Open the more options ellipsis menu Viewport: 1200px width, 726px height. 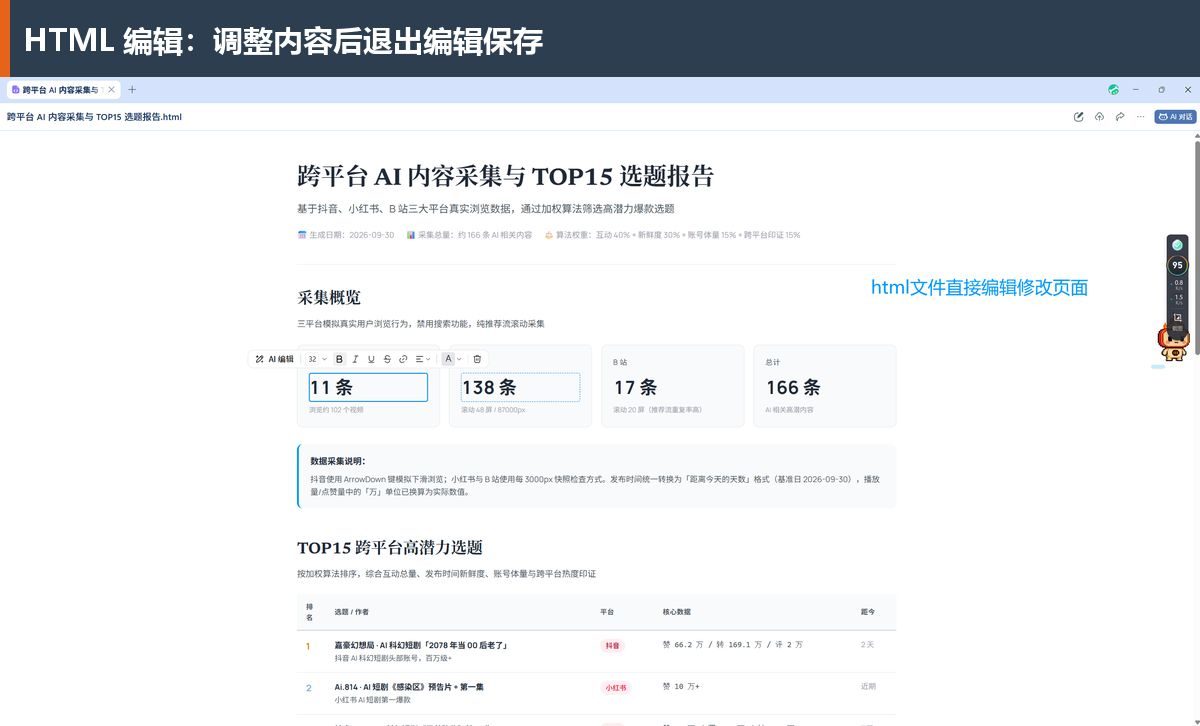(1141, 117)
